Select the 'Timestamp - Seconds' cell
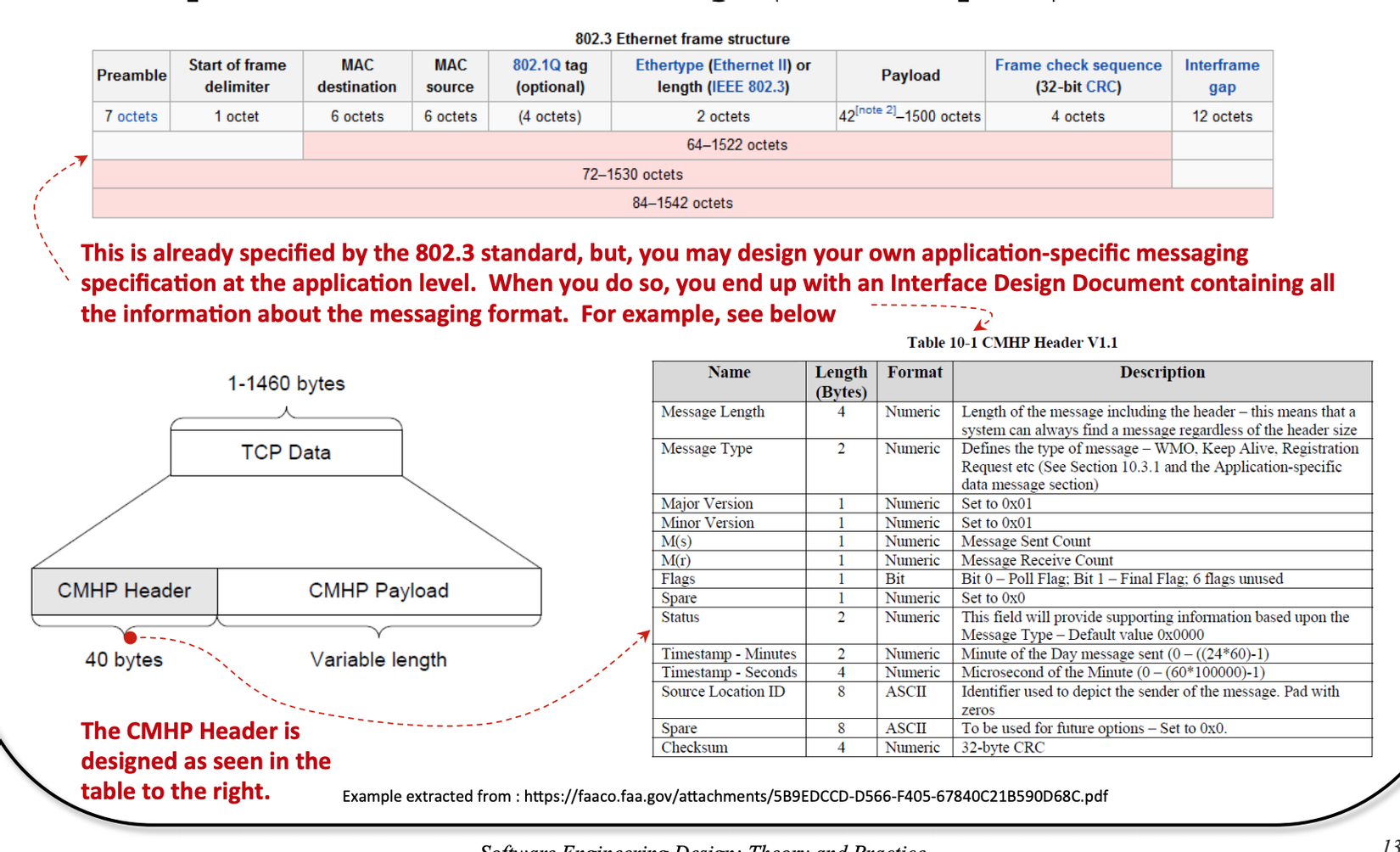Screen dimensions: 1400x852 [x=729, y=672]
